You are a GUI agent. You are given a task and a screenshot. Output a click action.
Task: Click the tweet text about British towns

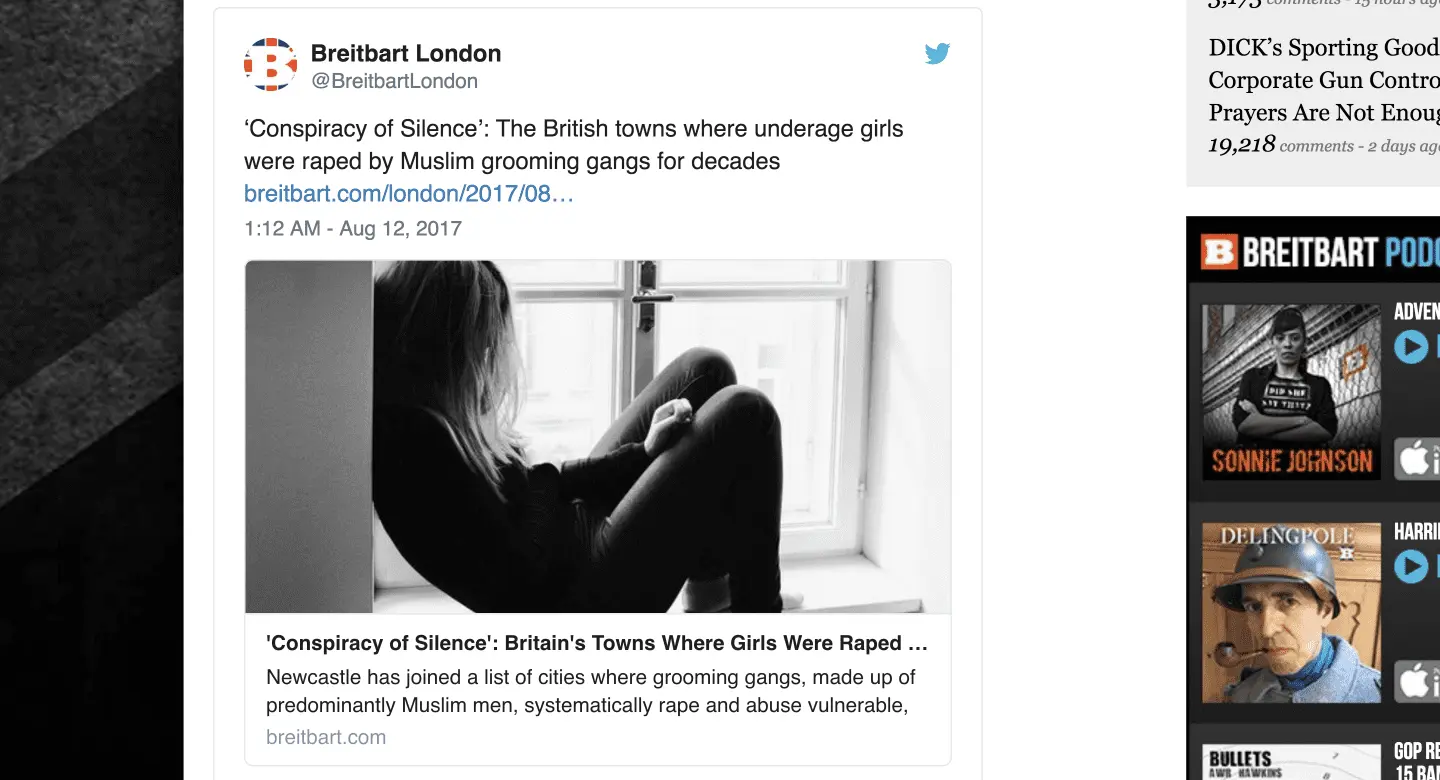point(573,145)
